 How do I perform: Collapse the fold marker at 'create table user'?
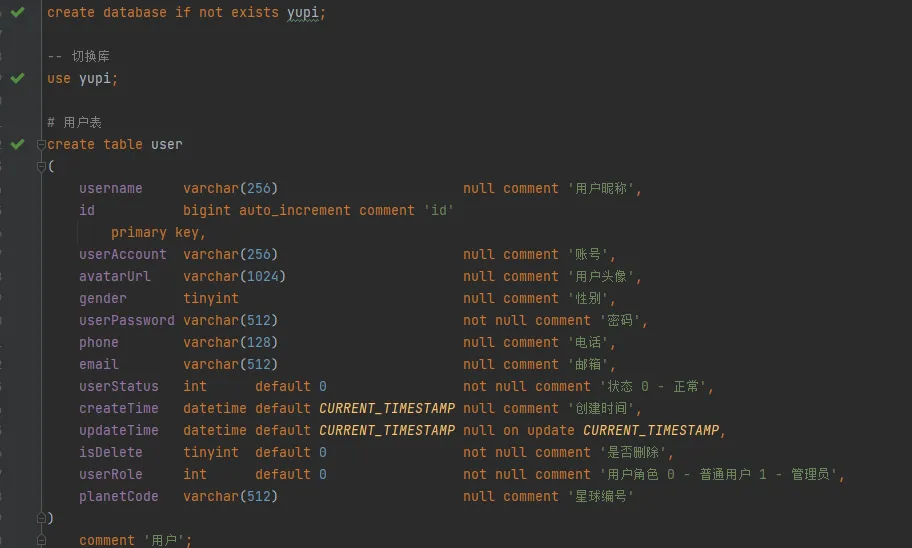[41, 144]
